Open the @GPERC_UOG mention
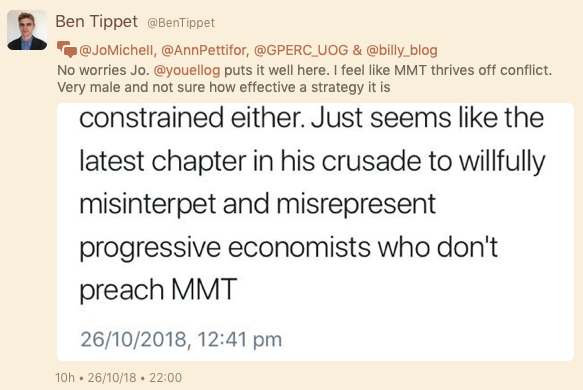The image size is (583, 390). (x=301, y=50)
